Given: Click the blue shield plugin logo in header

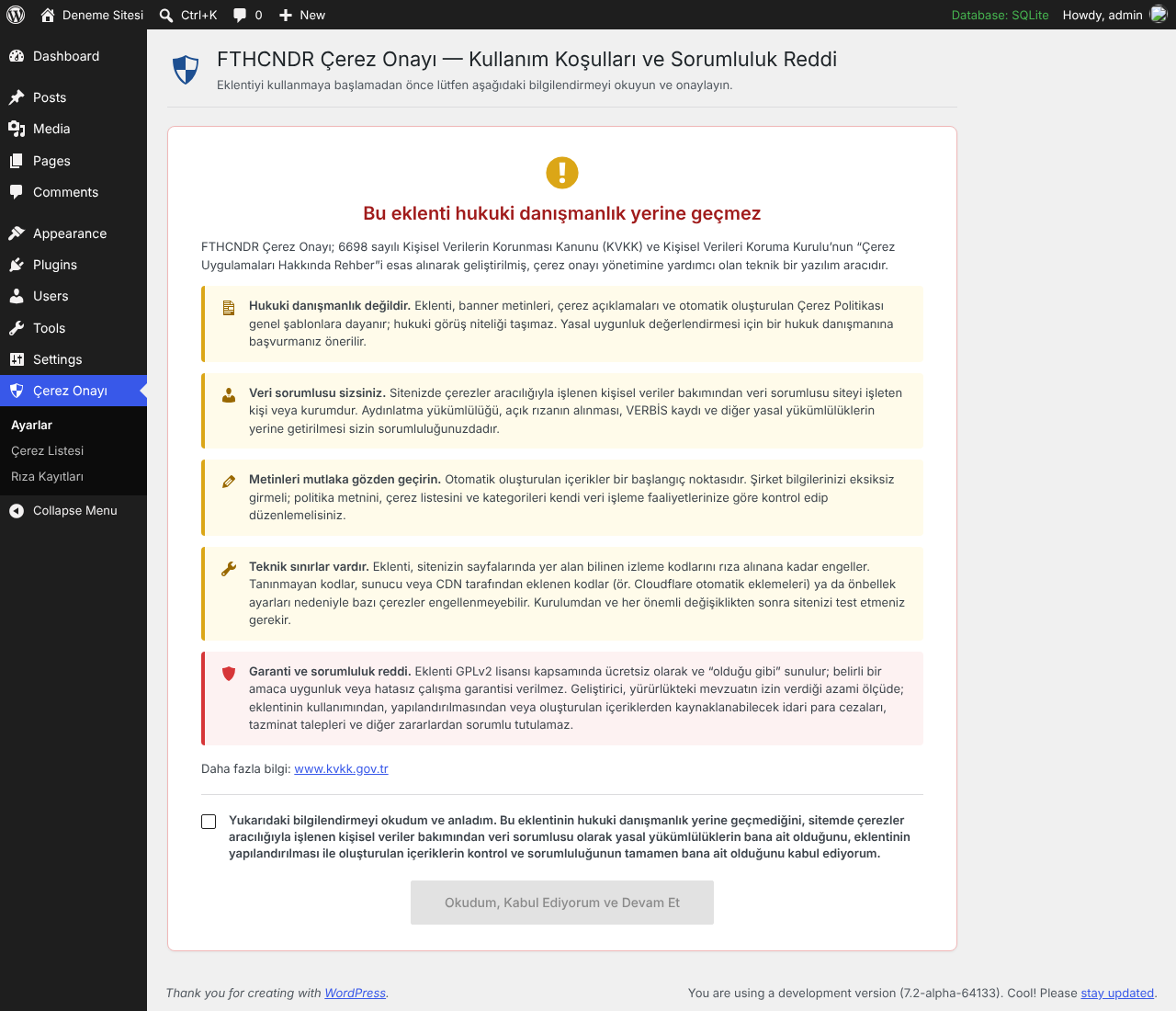Looking at the screenshot, I should [x=186, y=70].
